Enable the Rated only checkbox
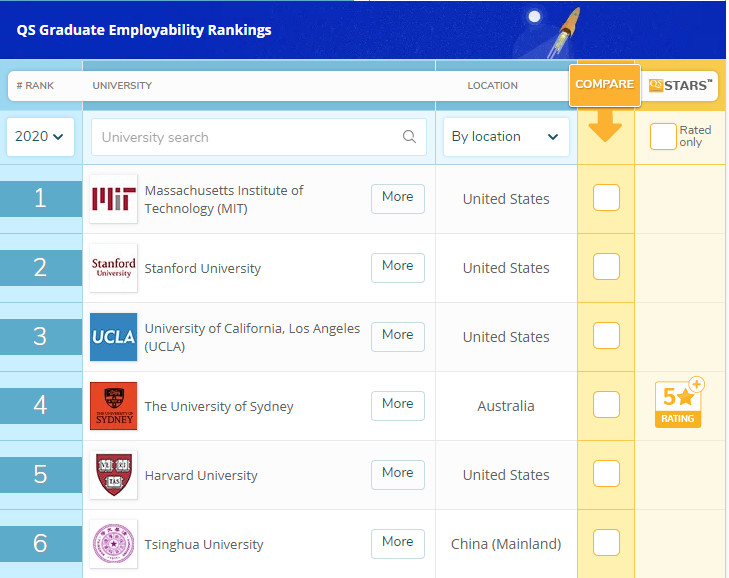 coord(663,137)
